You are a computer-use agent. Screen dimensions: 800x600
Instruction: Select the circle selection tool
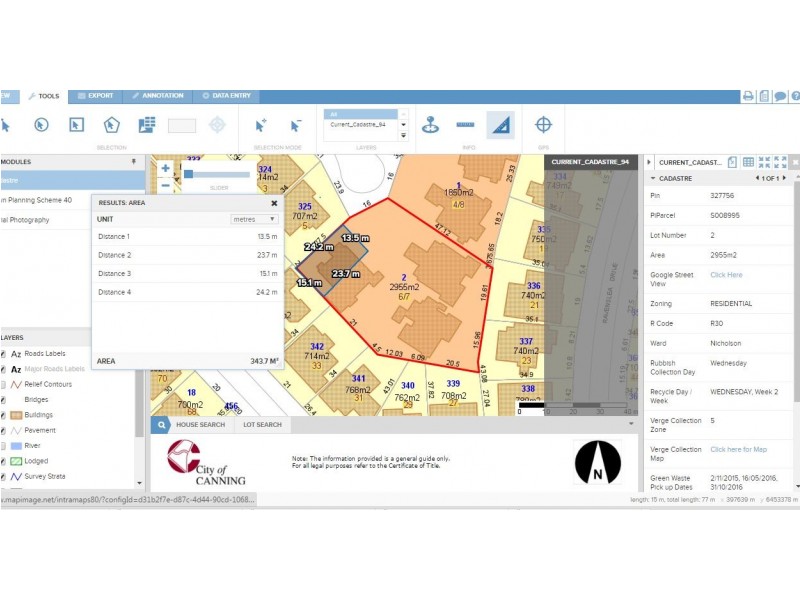click(41, 125)
